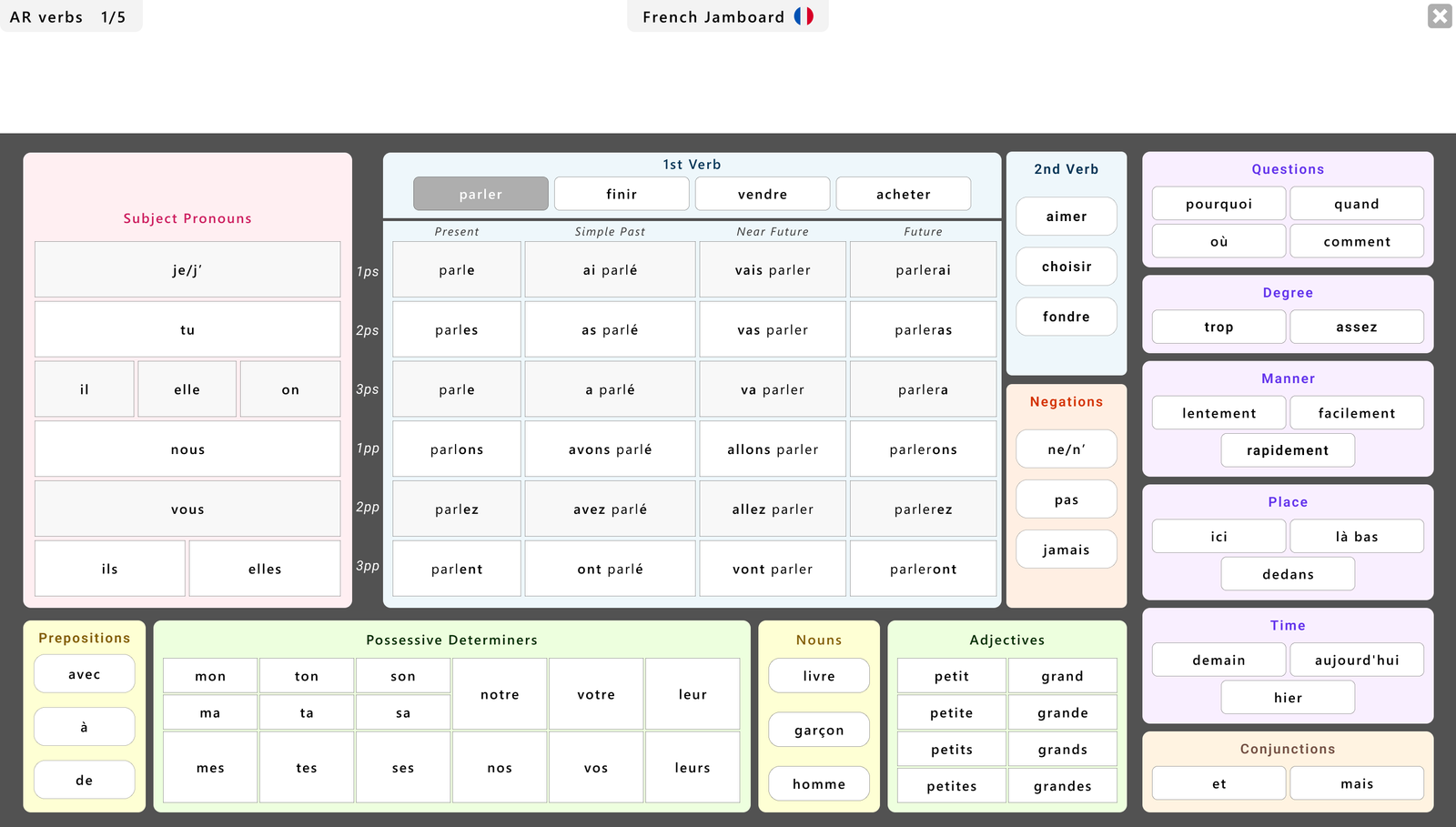Click the conjunction "mais"

[1357, 783]
